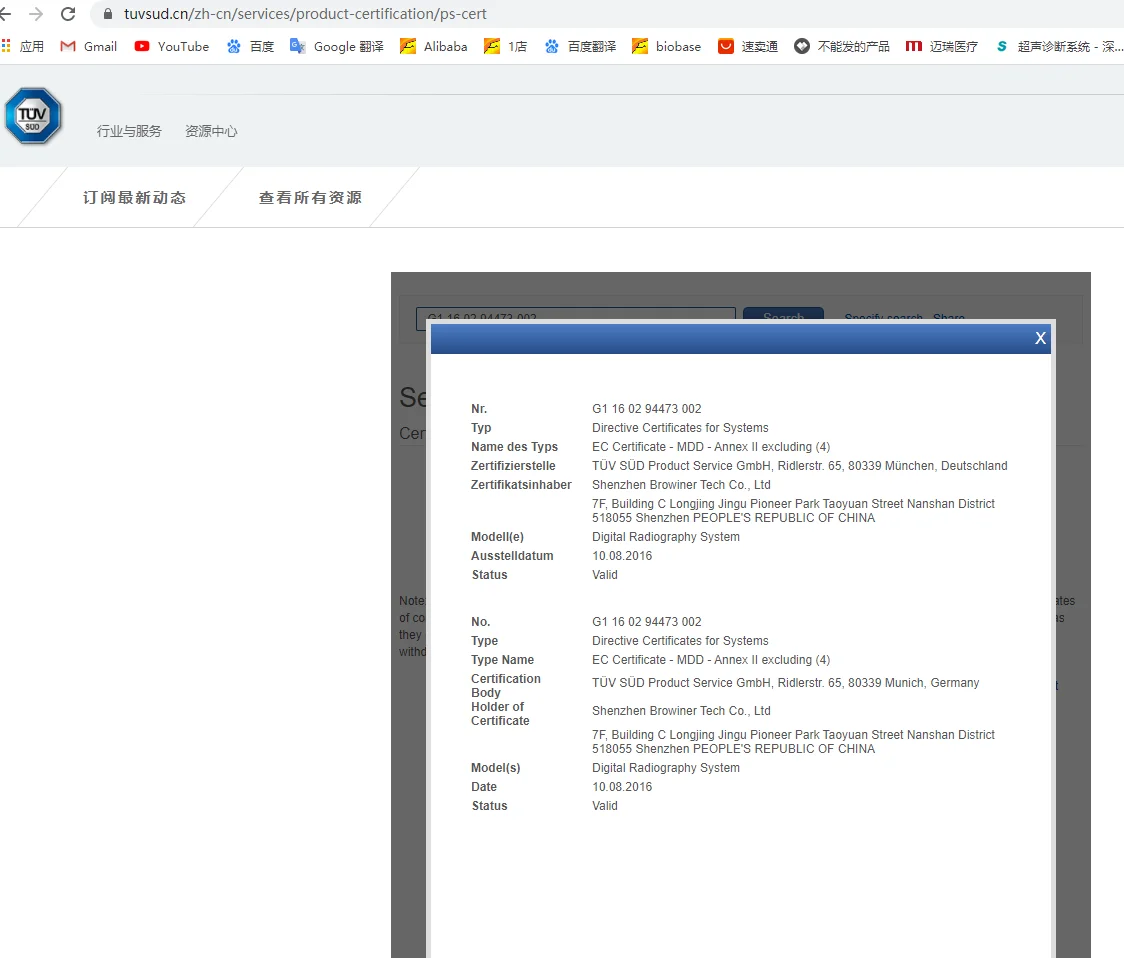
Task: Click the Certification Body label
Action: tap(506, 686)
